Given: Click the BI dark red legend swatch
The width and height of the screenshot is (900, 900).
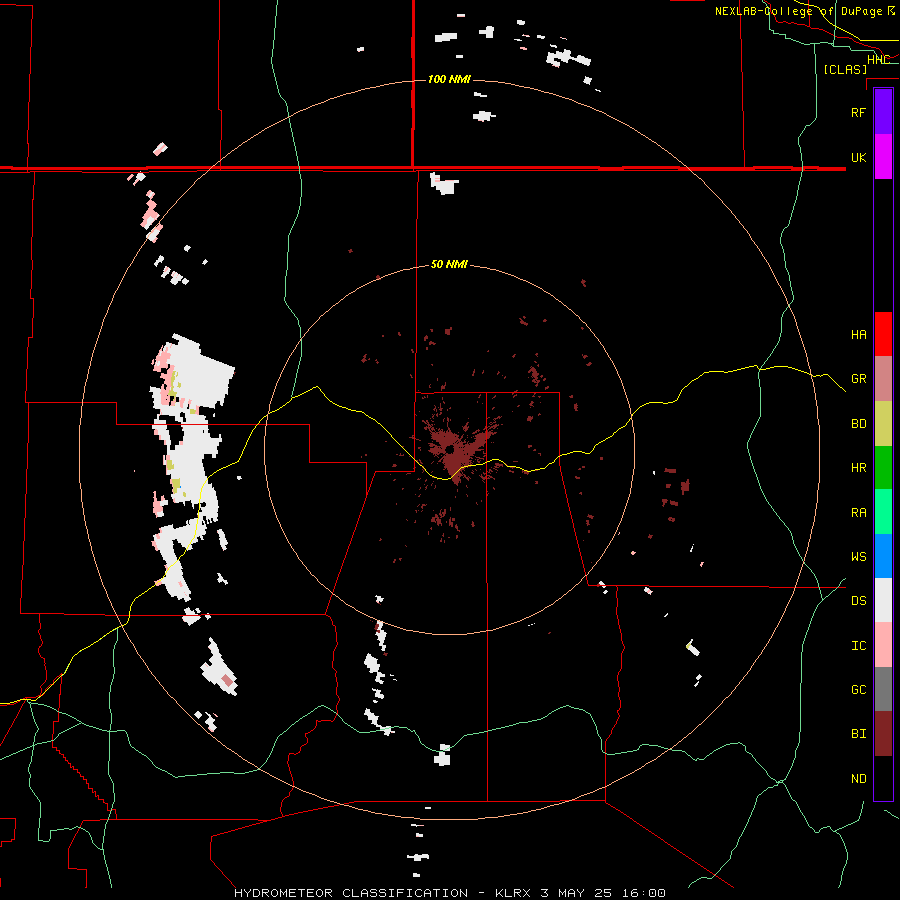Looking at the screenshot, I should [883, 734].
